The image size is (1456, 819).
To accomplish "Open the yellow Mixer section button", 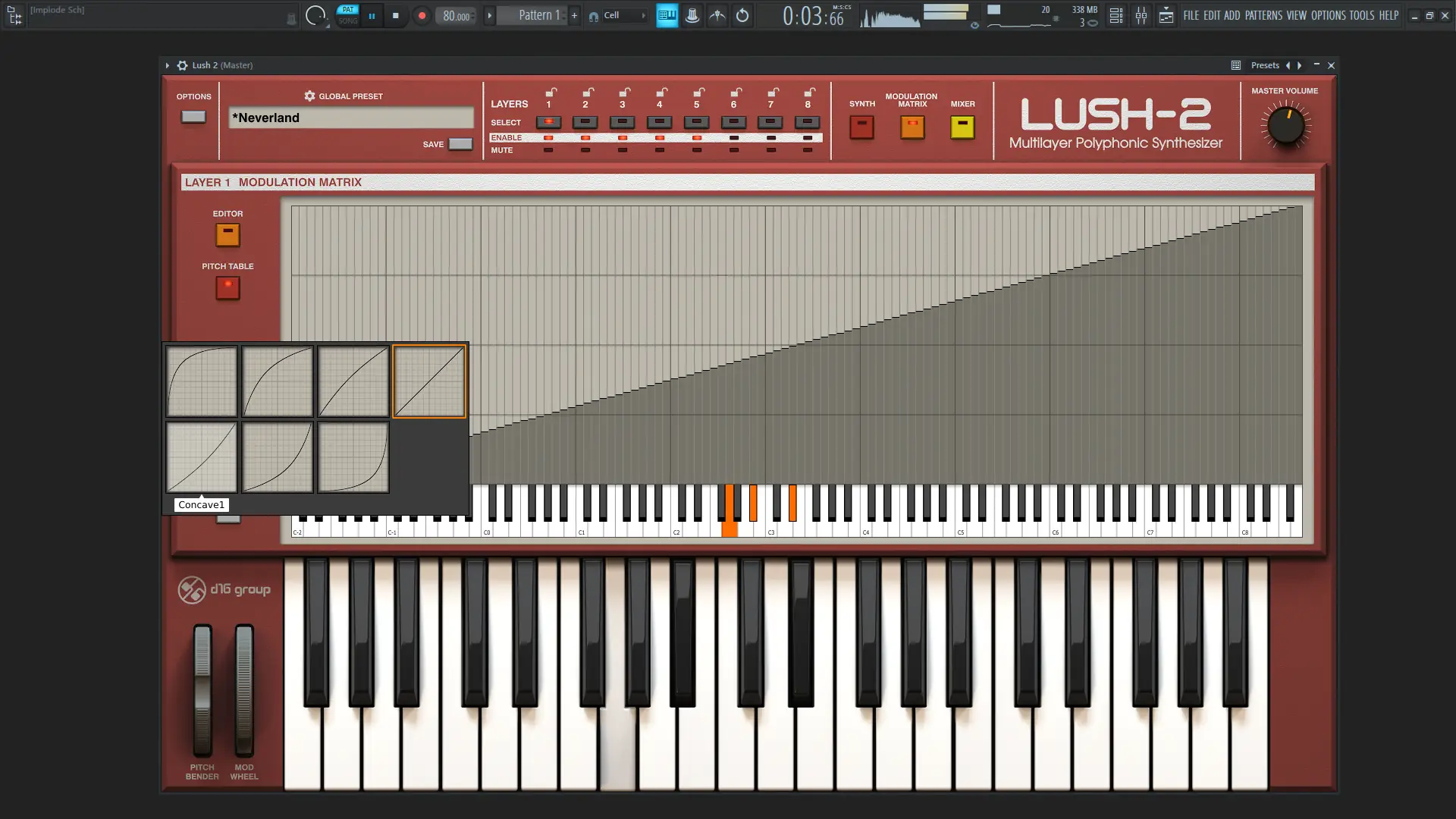I will pyautogui.click(x=962, y=127).
